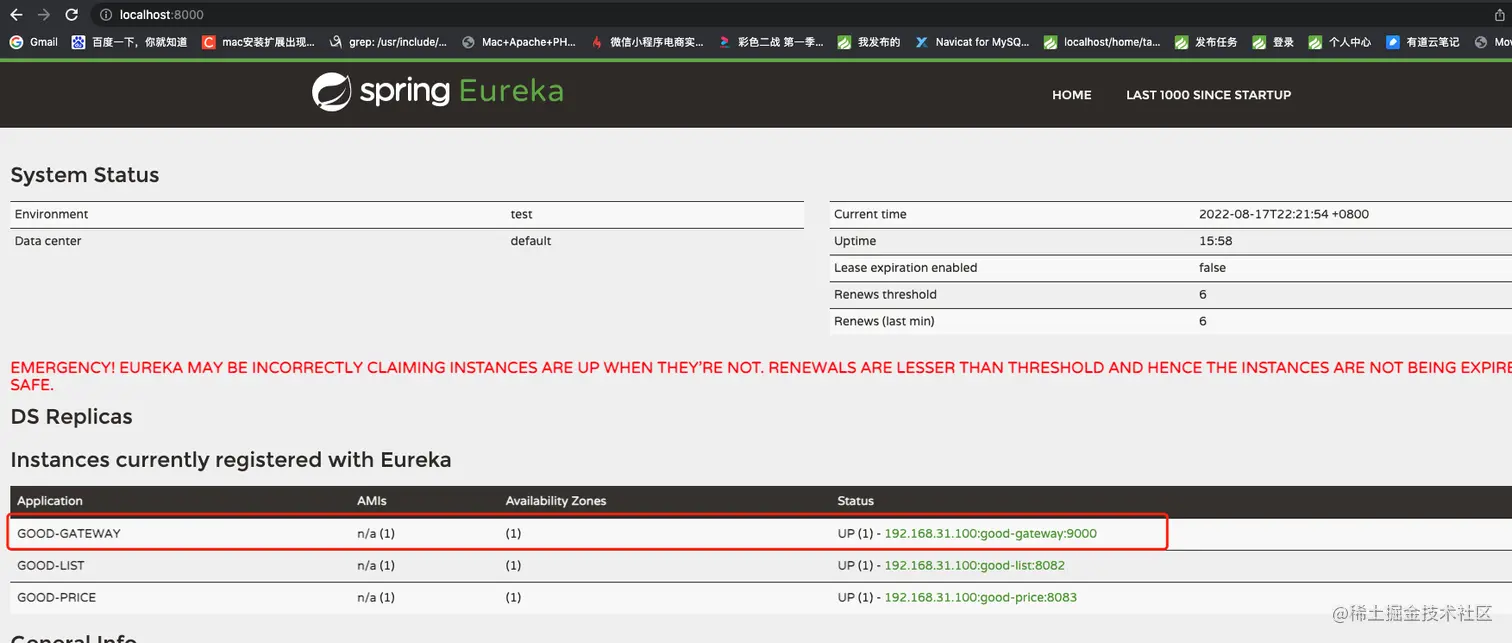Reload the page with the refresh icon
The image size is (1512, 643).
[x=71, y=15]
